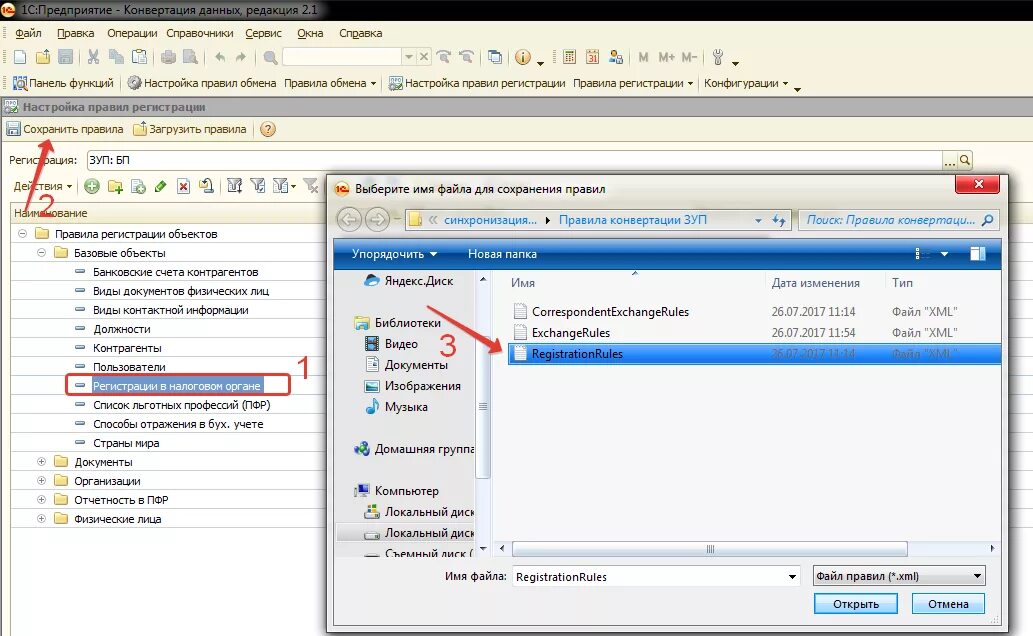This screenshot has width=1033, height=636.
Task: Create a new document via blank page icon
Action: tap(20, 57)
